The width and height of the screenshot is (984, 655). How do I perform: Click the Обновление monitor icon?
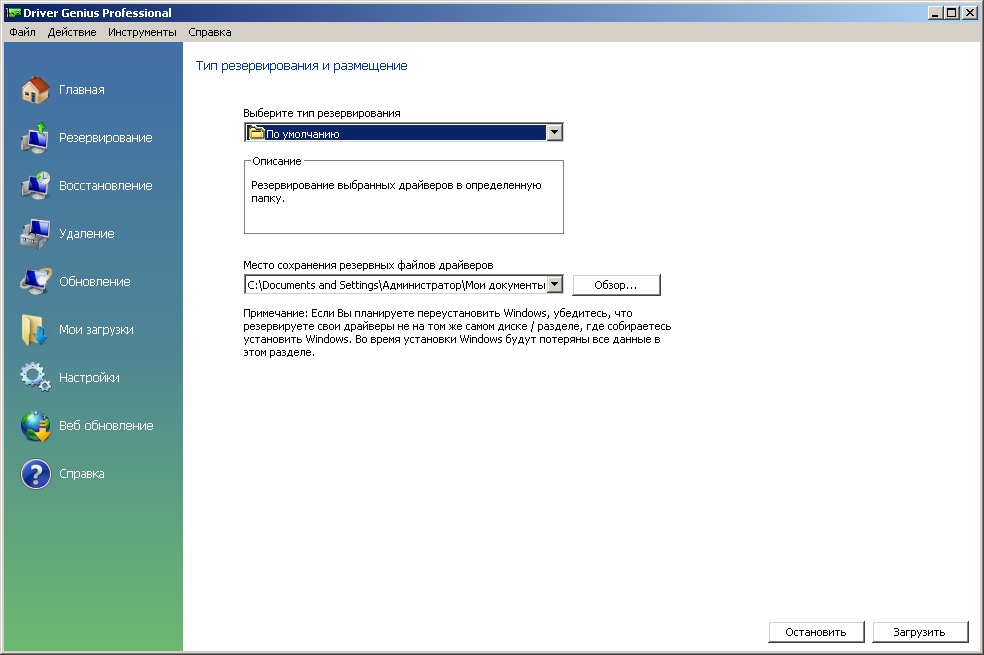[x=35, y=282]
